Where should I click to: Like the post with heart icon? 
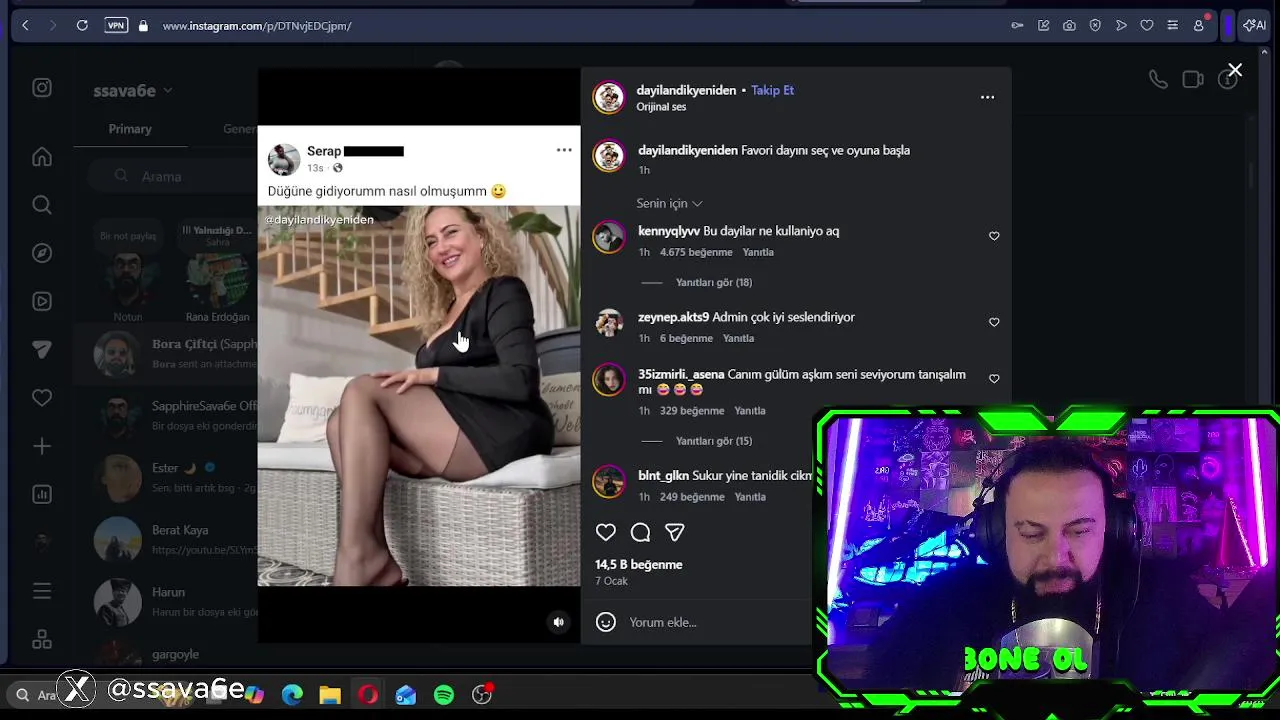pos(606,532)
